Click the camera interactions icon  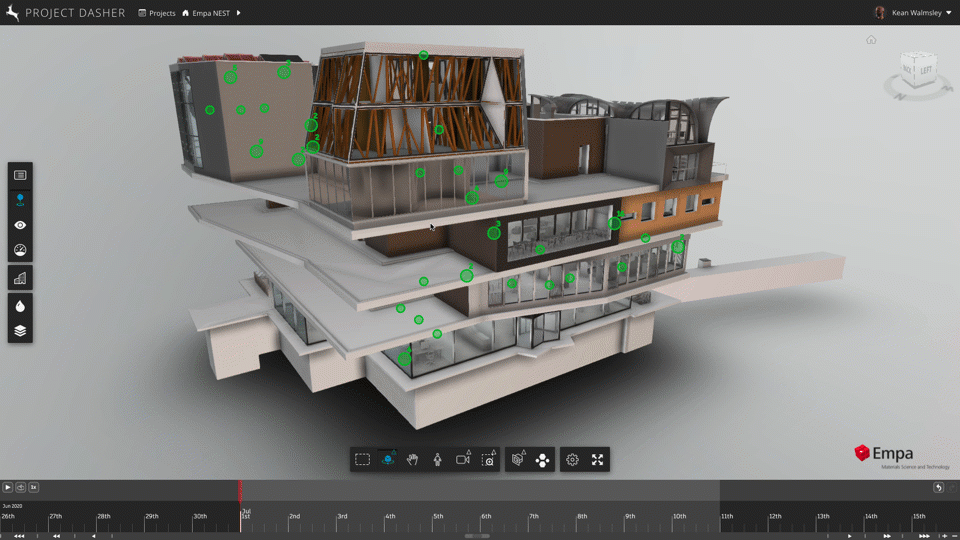pyautogui.click(x=463, y=460)
